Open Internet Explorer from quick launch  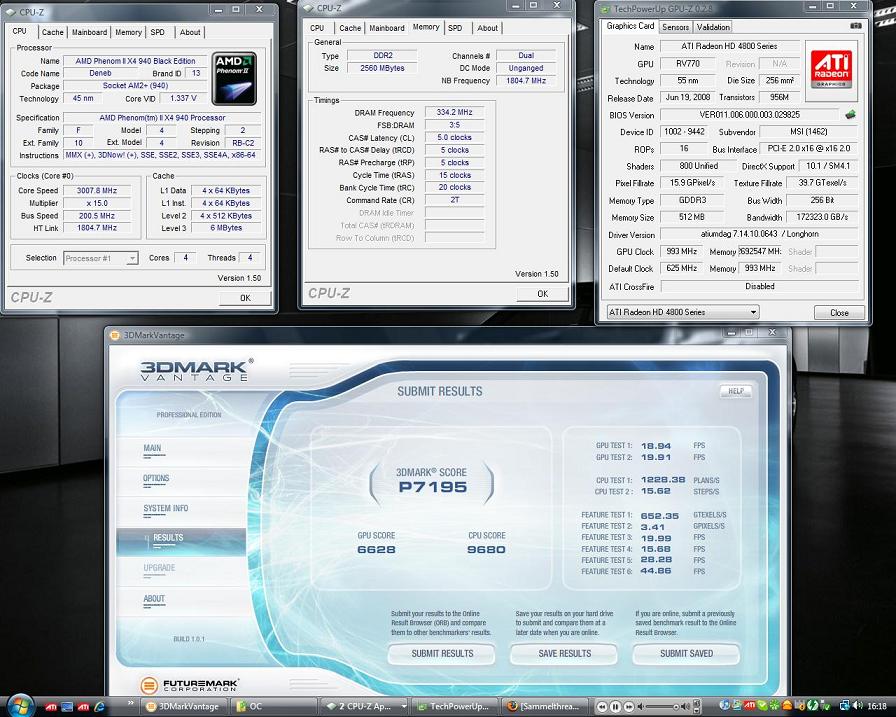[99, 706]
